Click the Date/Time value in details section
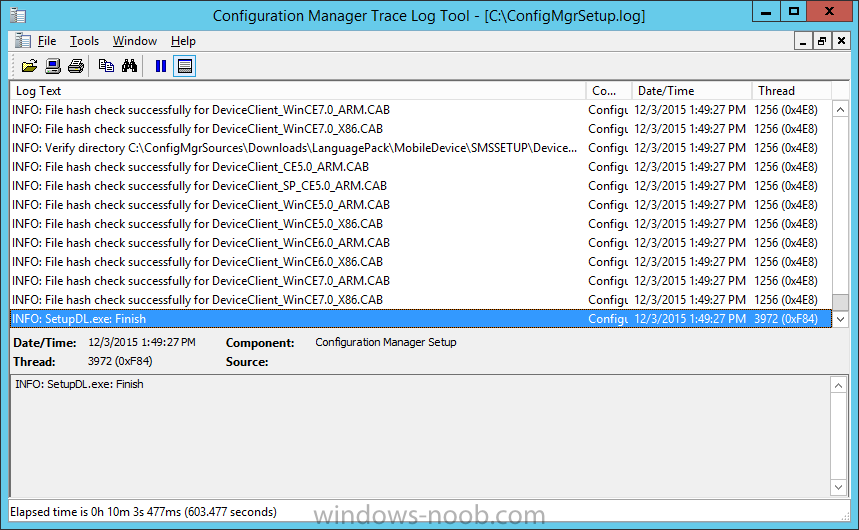 (142, 343)
